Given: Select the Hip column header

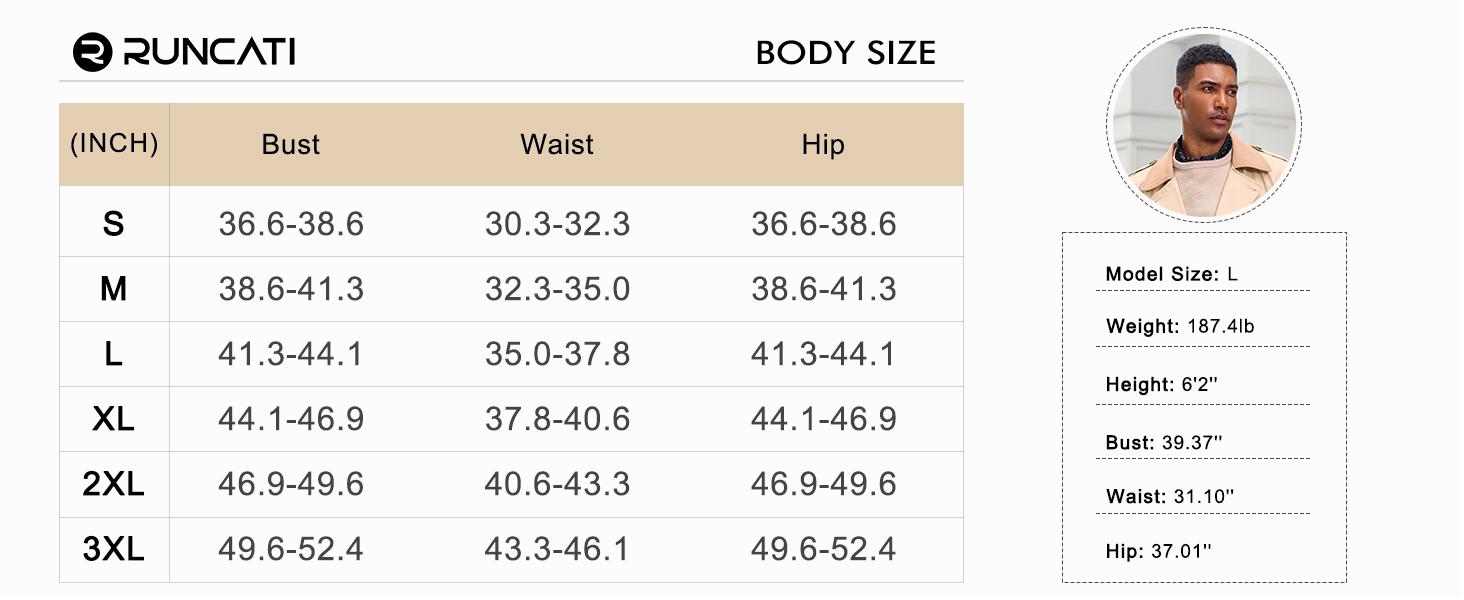Looking at the screenshot, I should [823, 145].
